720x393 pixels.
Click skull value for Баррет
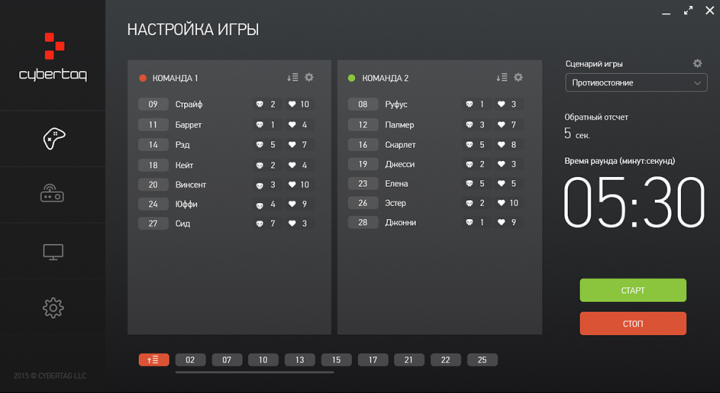point(267,124)
